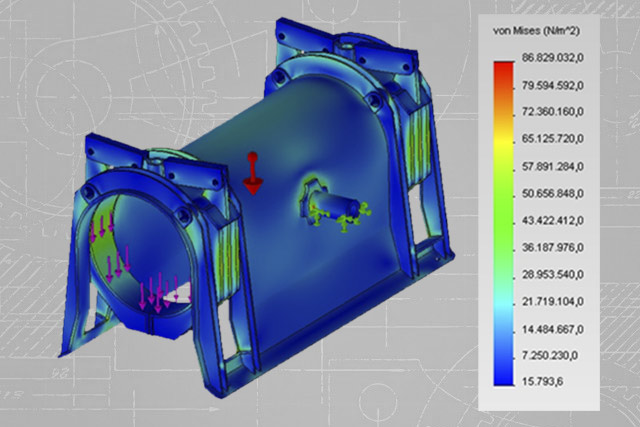Click the von Mises color gradient bar
This screenshot has height=427, width=640.
click(x=504, y=223)
